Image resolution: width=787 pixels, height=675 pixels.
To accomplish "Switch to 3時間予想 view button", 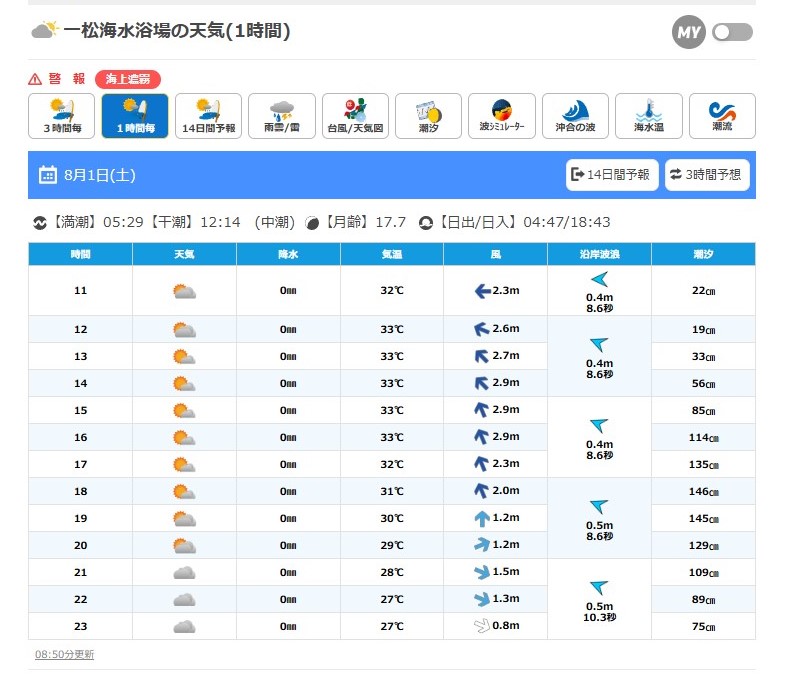I will [x=707, y=175].
